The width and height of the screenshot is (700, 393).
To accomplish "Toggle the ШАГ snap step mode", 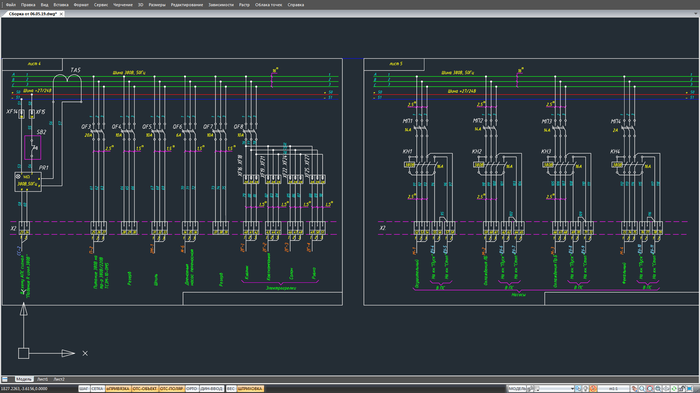I will click(84, 389).
